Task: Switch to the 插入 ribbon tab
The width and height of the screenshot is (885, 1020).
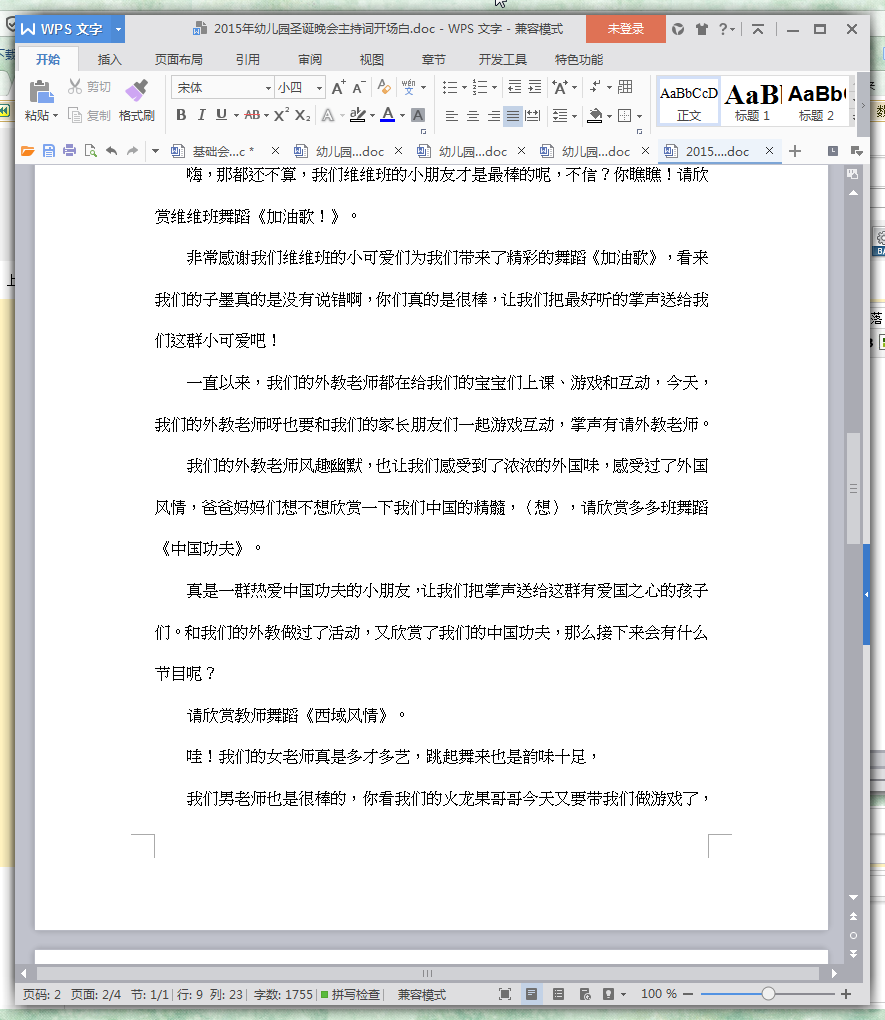Action: pos(109,60)
